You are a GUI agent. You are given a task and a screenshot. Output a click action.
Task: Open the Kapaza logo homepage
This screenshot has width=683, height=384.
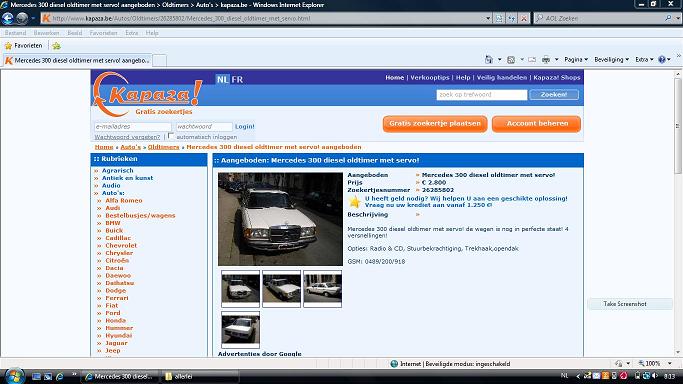(147, 94)
